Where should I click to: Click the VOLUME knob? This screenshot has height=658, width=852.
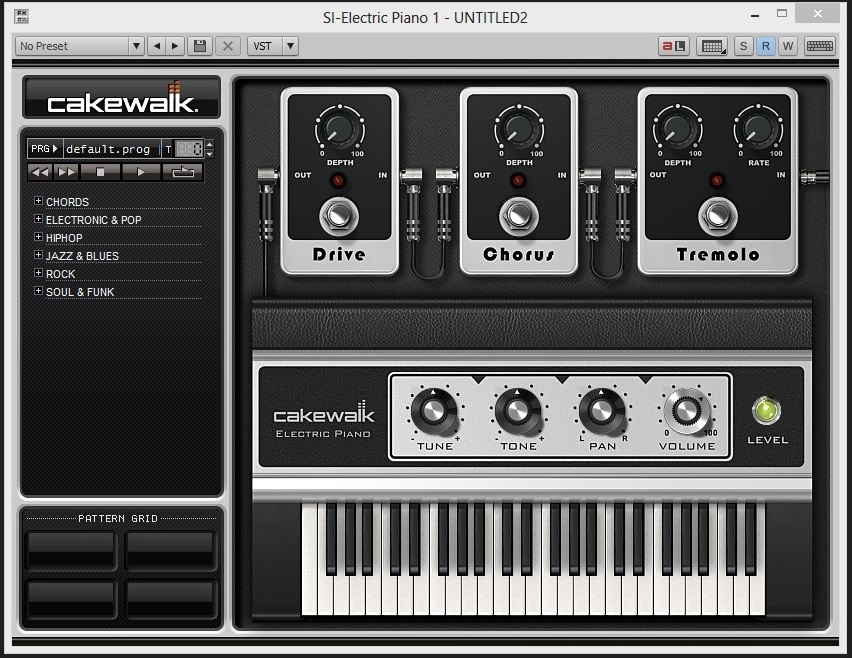click(x=687, y=411)
